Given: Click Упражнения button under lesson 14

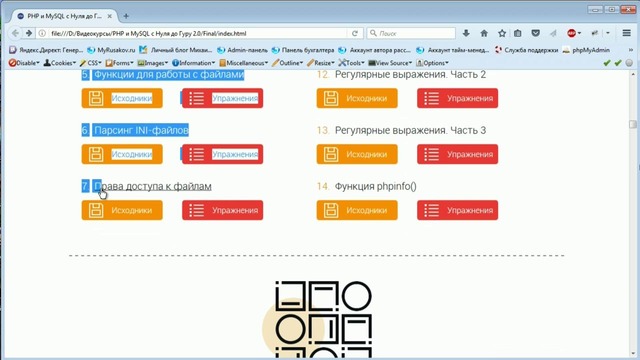Looking at the screenshot, I should point(458,210).
